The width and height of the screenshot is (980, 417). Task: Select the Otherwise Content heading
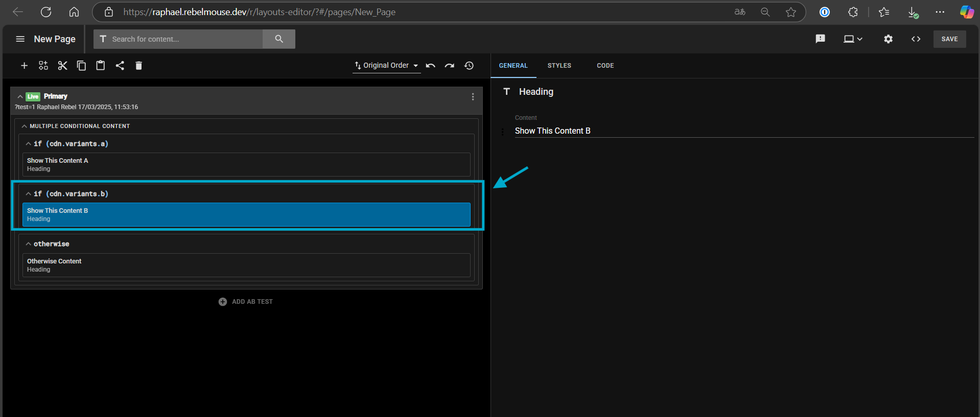click(x=246, y=265)
